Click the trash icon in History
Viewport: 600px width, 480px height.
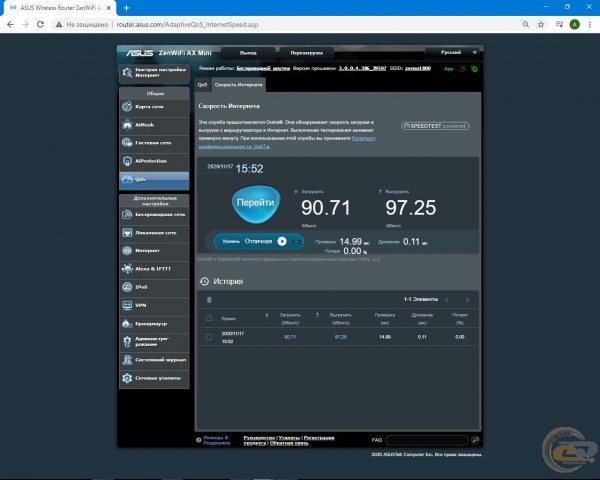[x=209, y=300]
